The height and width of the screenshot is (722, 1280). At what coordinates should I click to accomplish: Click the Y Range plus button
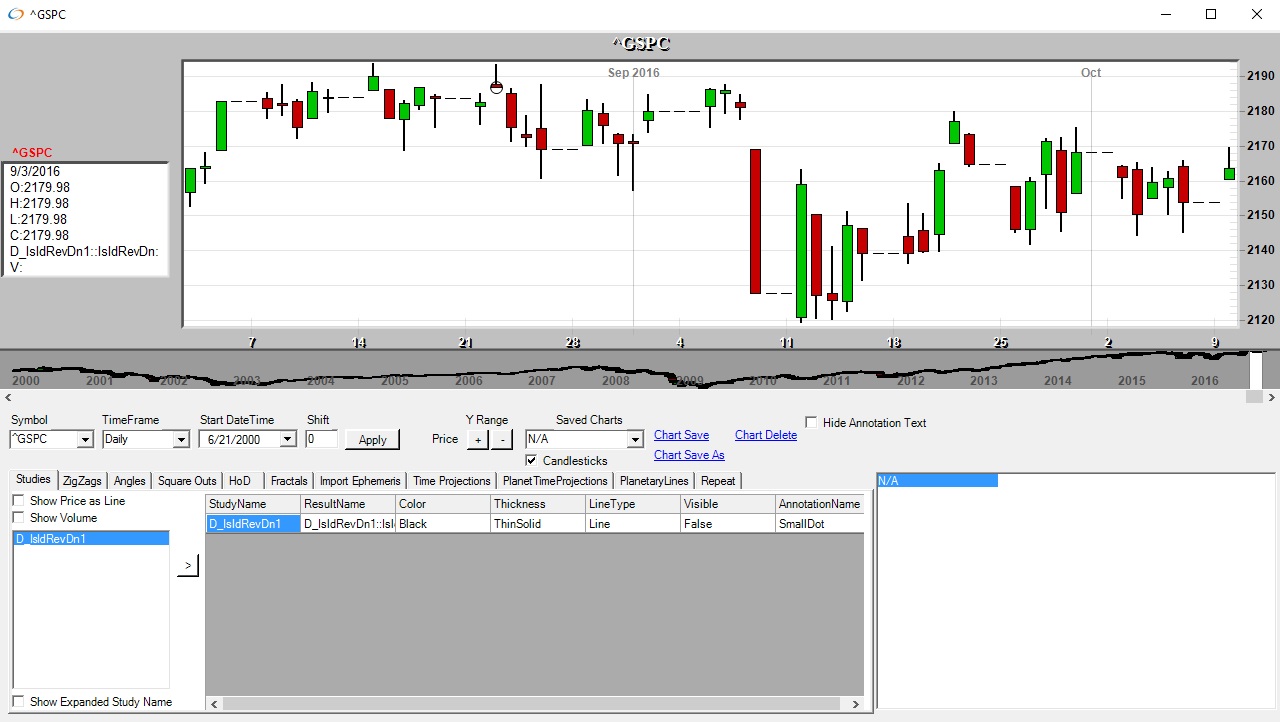tap(477, 439)
